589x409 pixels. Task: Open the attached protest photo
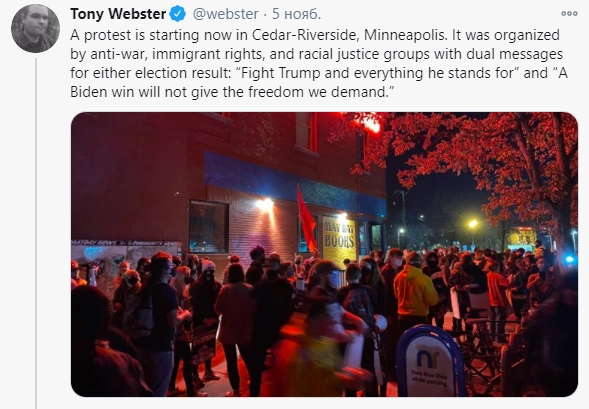pos(324,254)
